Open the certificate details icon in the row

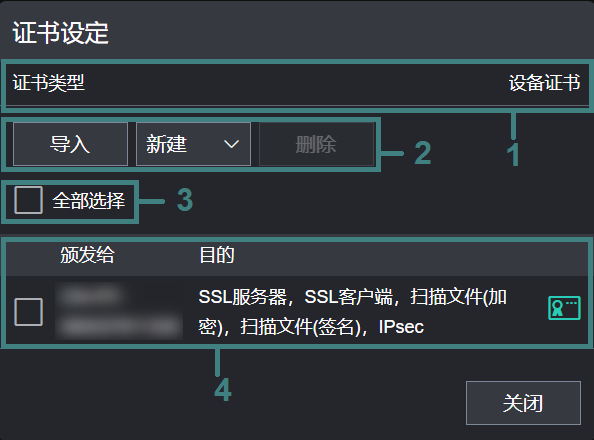coord(564,308)
